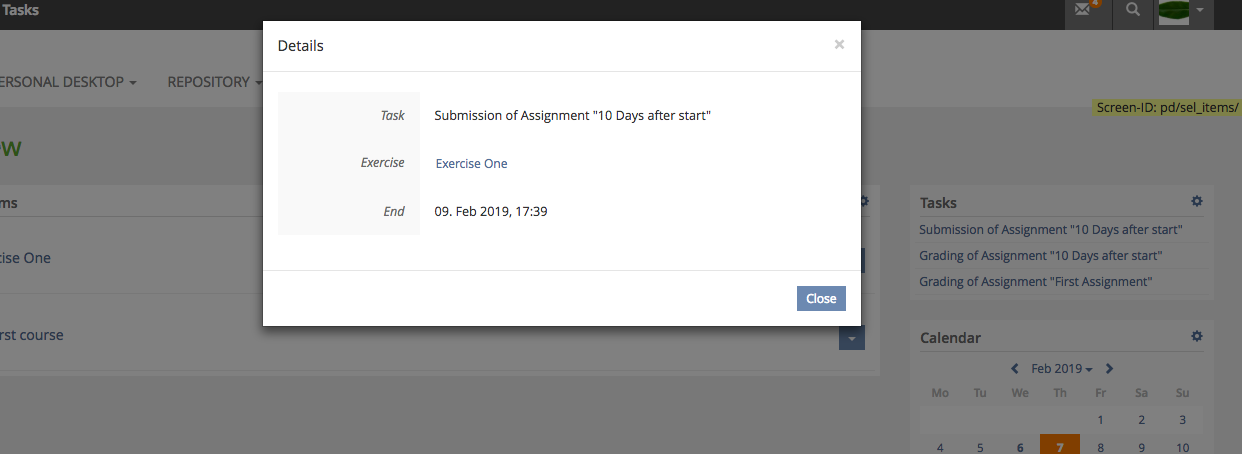The height and width of the screenshot is (454, 1242).
Task: Open the Repository menu
Action: pyautogui.click(x=214, y=82)
